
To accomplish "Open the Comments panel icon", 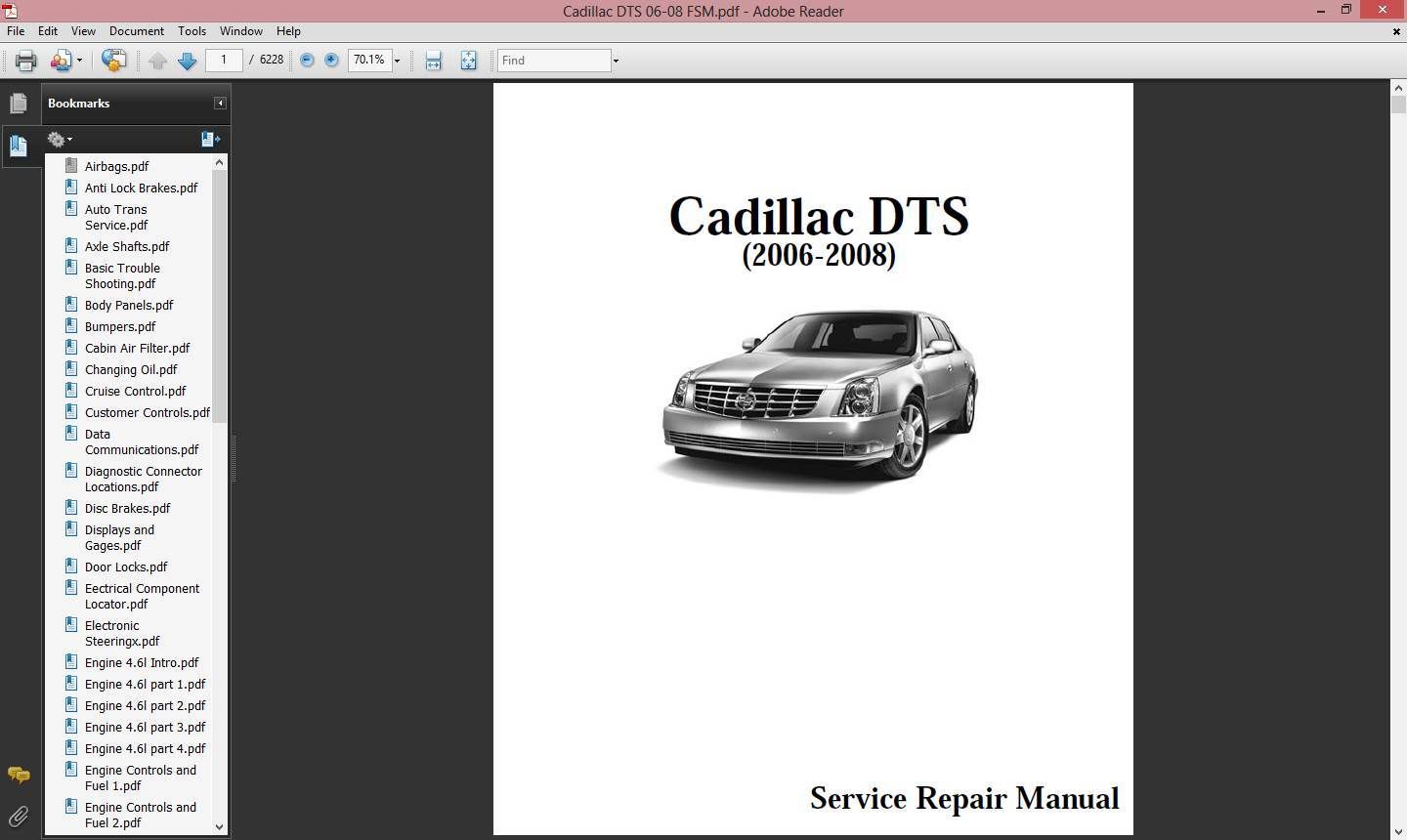I will (x=19, y=775).
